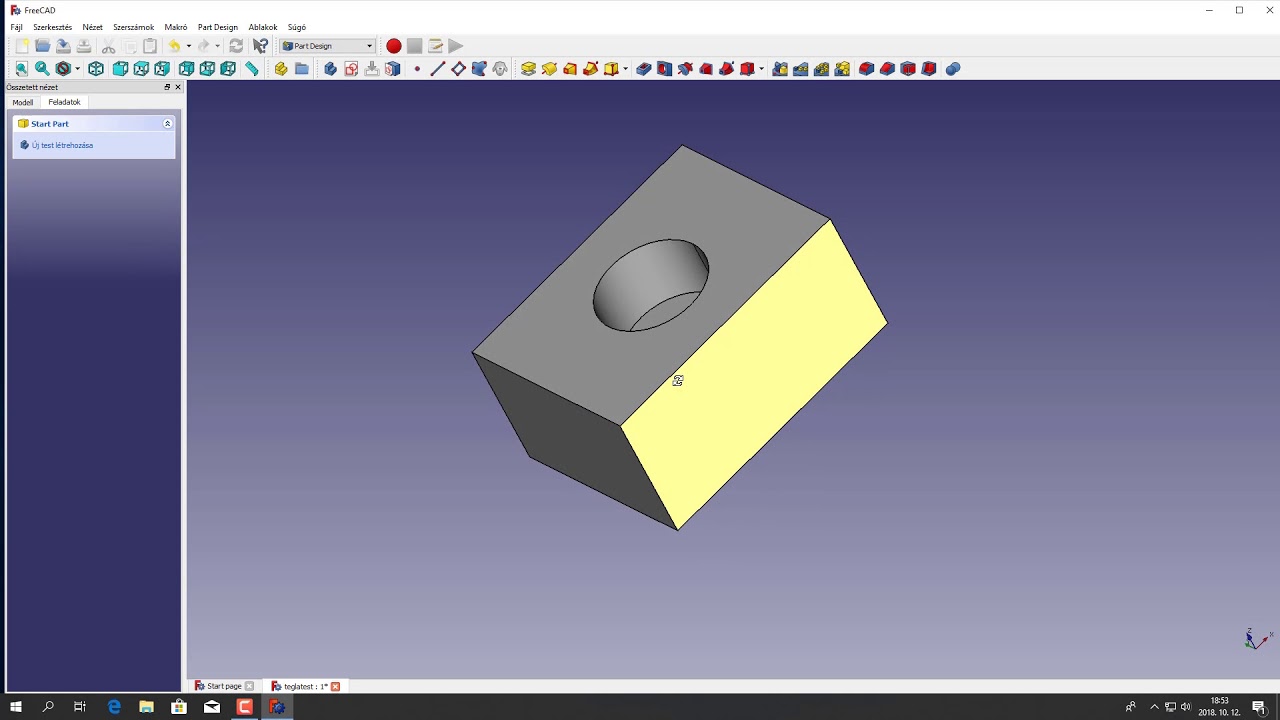Collapse the Start Part task panel
This screenshot has height=720, width=1280.
(167, 124)
